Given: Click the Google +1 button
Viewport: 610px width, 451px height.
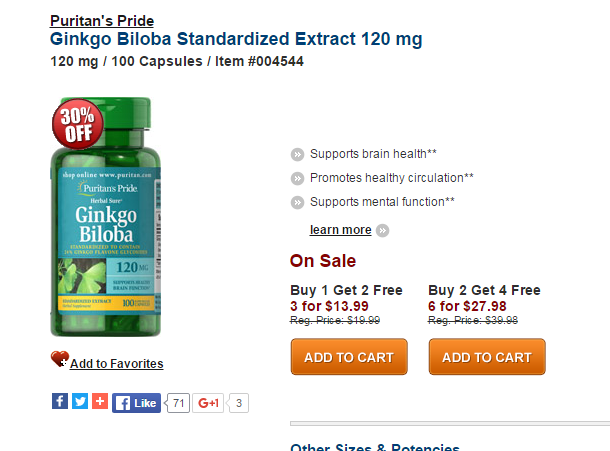Looking at the screenshot, I should pyautogui.click(x=208, y=403).
